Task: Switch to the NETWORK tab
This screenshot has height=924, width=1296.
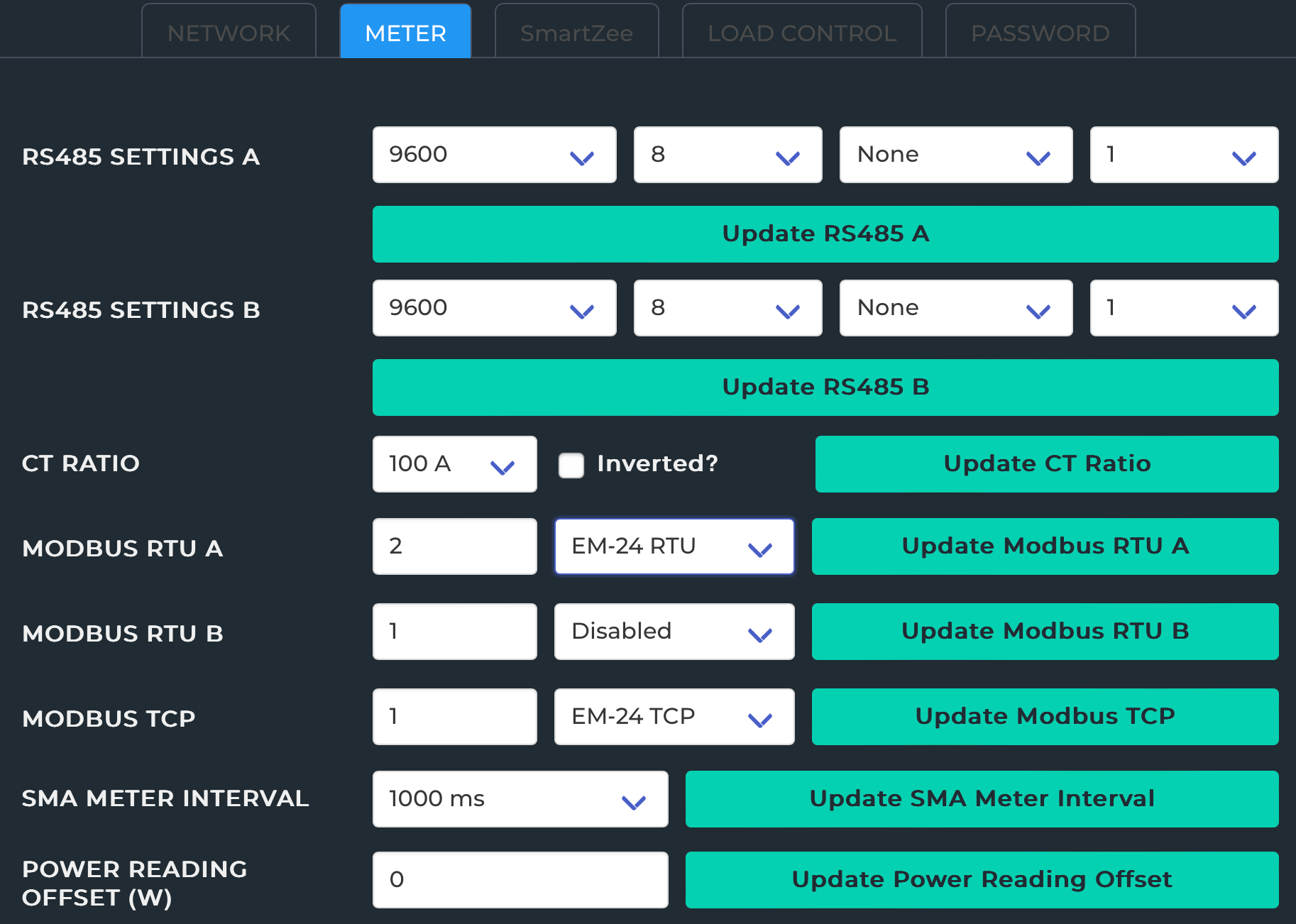Action: tap(229, 33)
